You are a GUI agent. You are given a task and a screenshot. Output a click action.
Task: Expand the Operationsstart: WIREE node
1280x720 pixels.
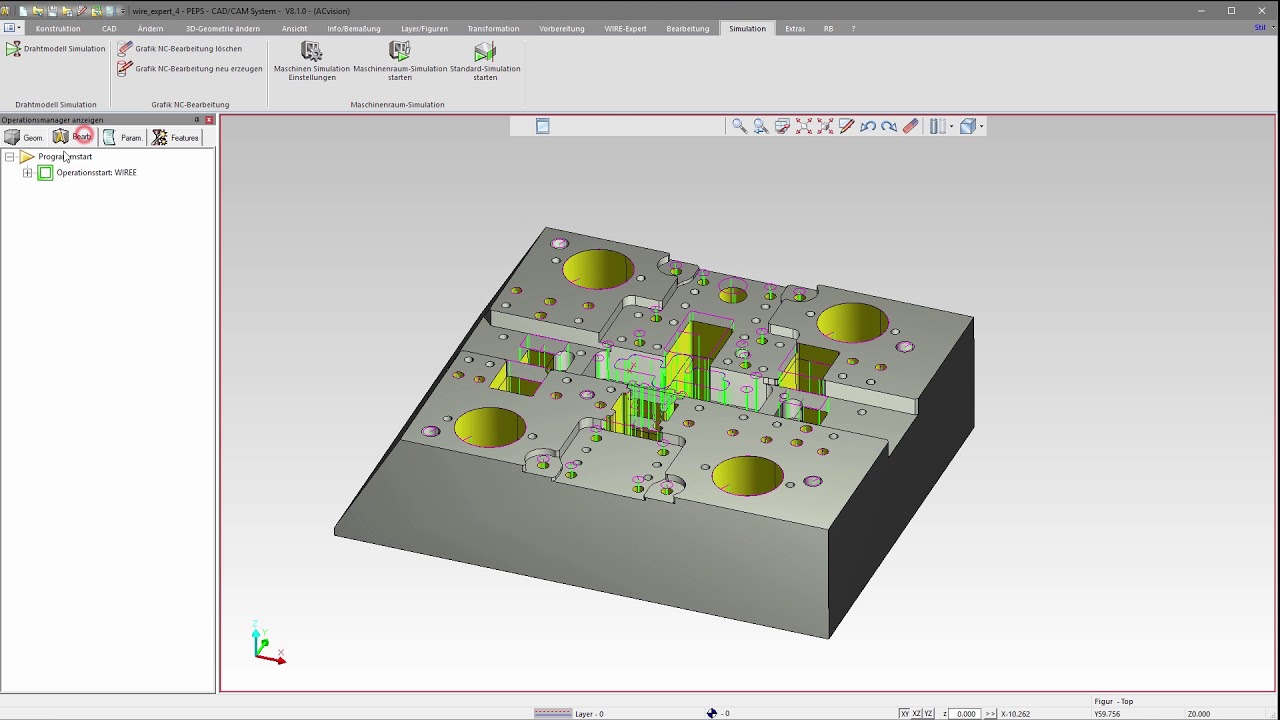pyautogui.click(x=28, y=173)
